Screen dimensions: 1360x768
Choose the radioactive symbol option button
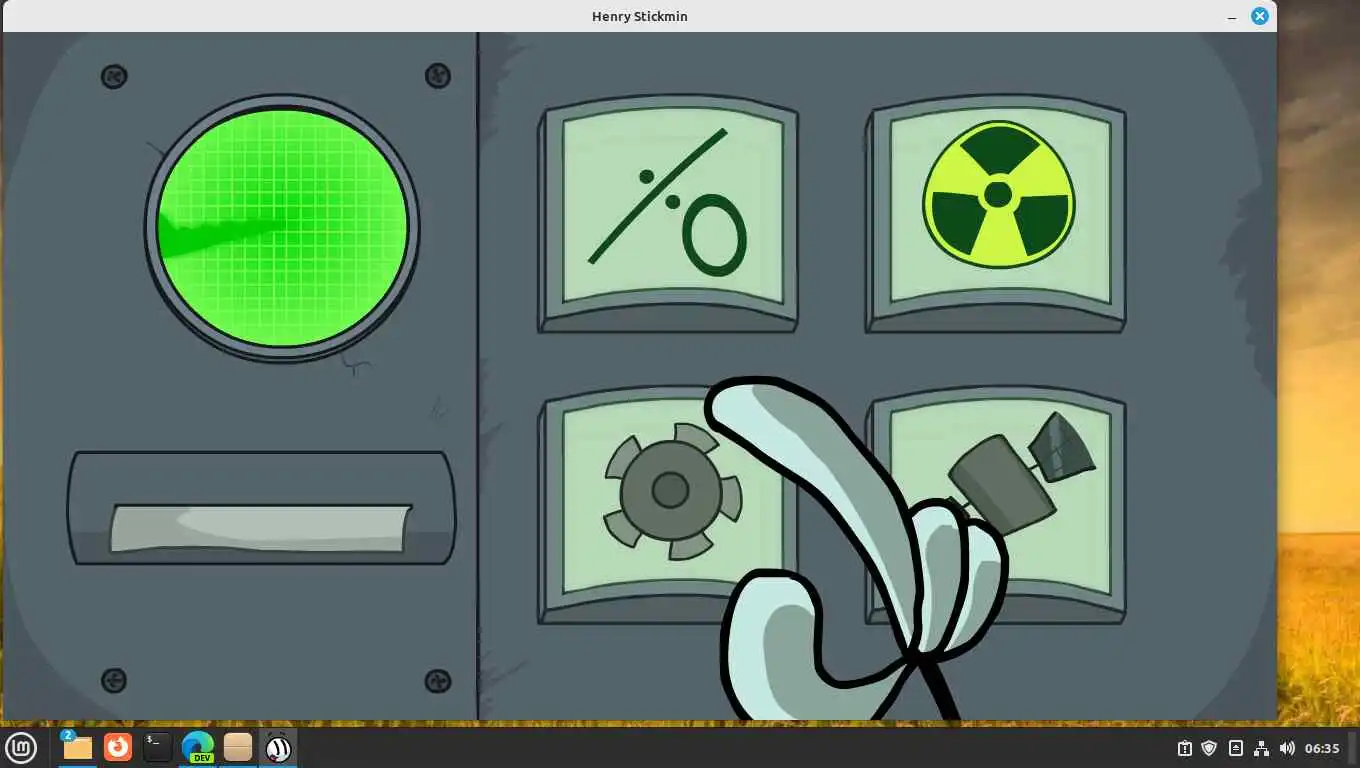(x=996, y=214)
